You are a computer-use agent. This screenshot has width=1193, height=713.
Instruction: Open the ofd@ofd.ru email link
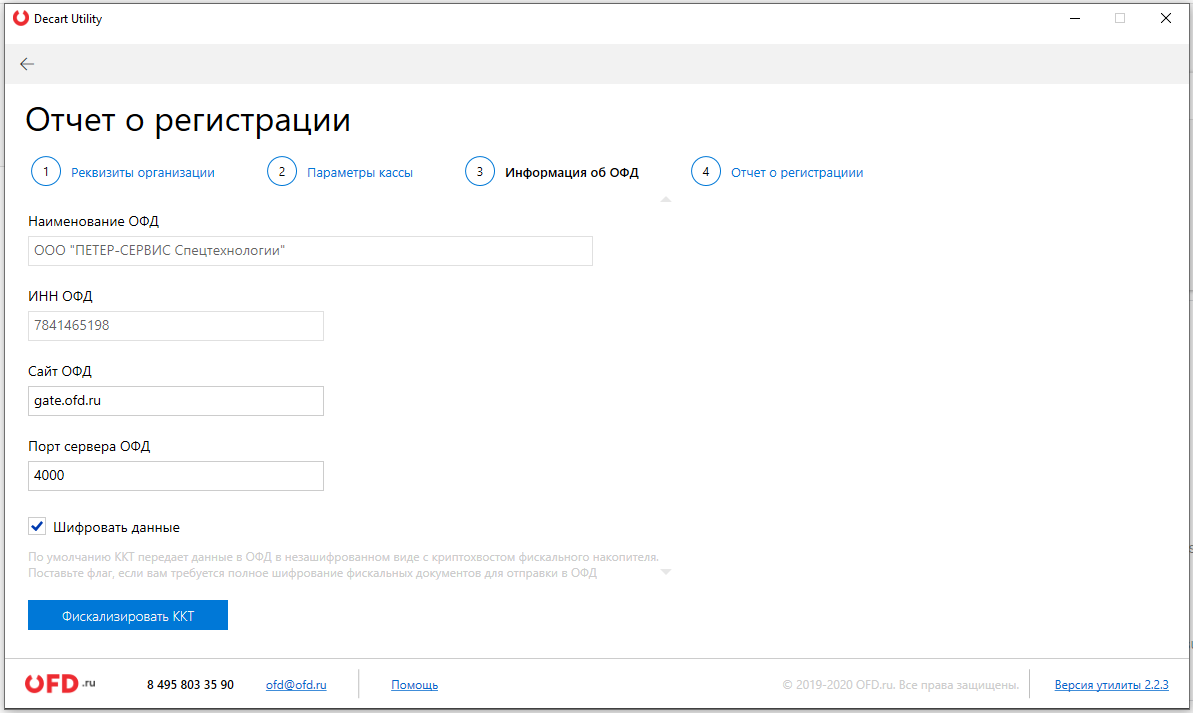click(x=296, y=685)
